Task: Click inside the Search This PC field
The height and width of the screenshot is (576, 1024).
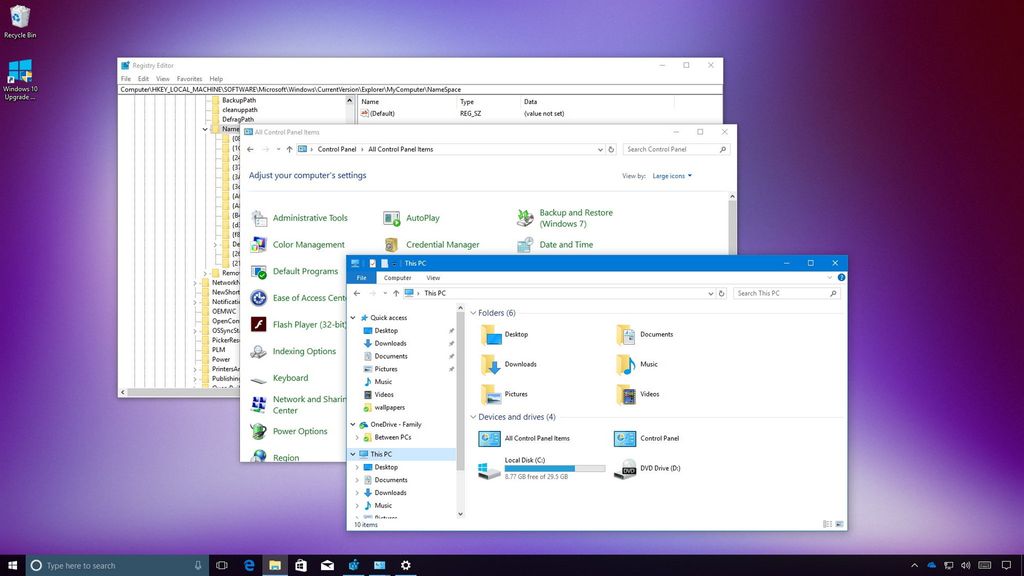Action: pyautogui.click(x=782, y=293)
